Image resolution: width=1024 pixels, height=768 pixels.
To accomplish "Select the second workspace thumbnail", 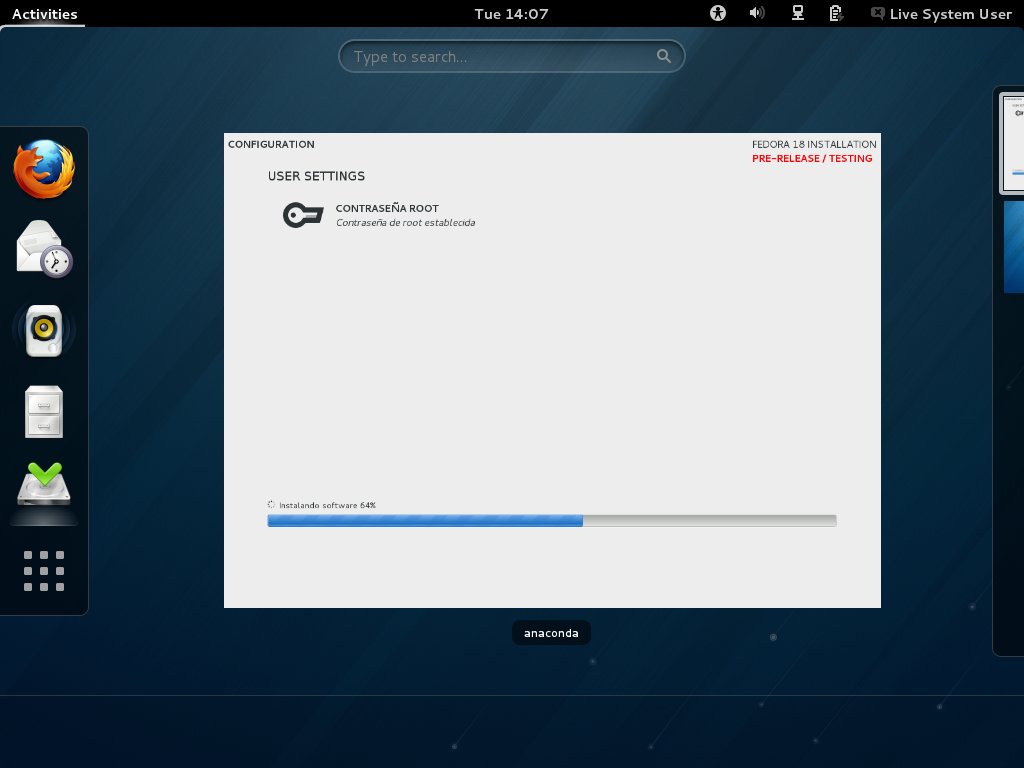I will [x=1013, y=248].
